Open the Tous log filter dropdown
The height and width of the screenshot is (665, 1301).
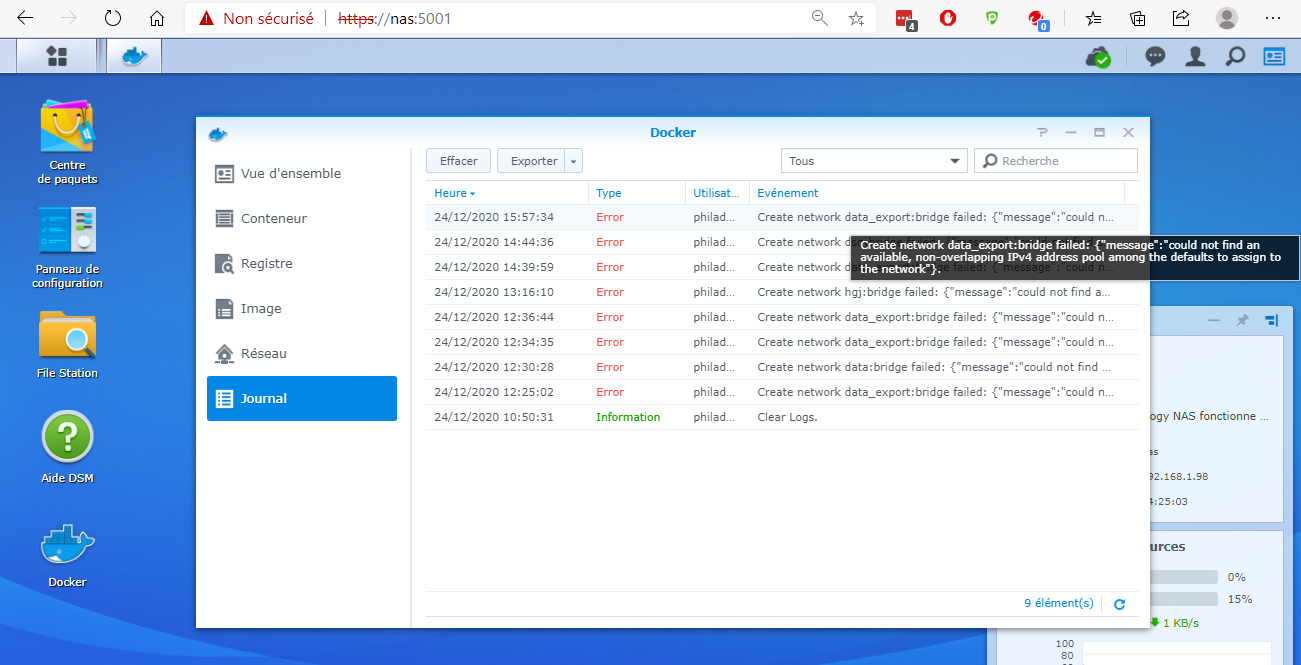pos(873,161)
